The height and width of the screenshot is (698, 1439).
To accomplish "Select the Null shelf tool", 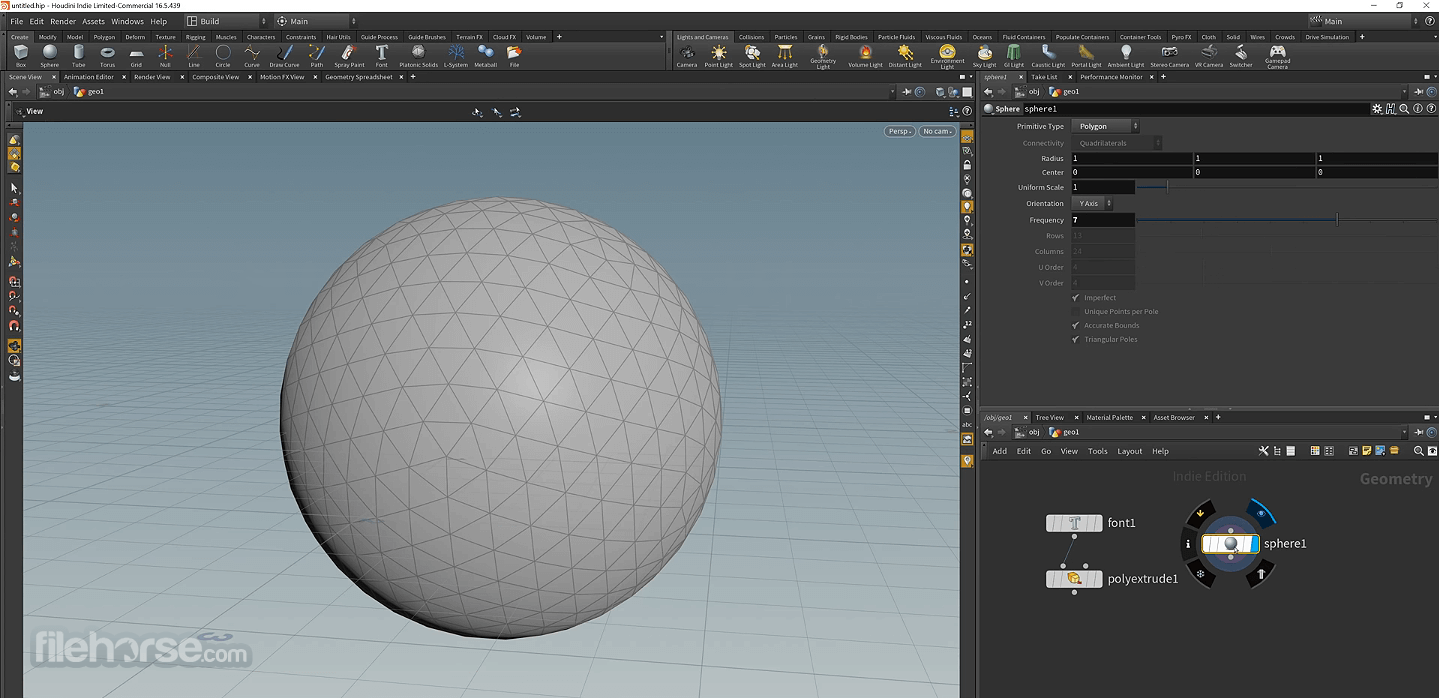I will coord(165,56).
